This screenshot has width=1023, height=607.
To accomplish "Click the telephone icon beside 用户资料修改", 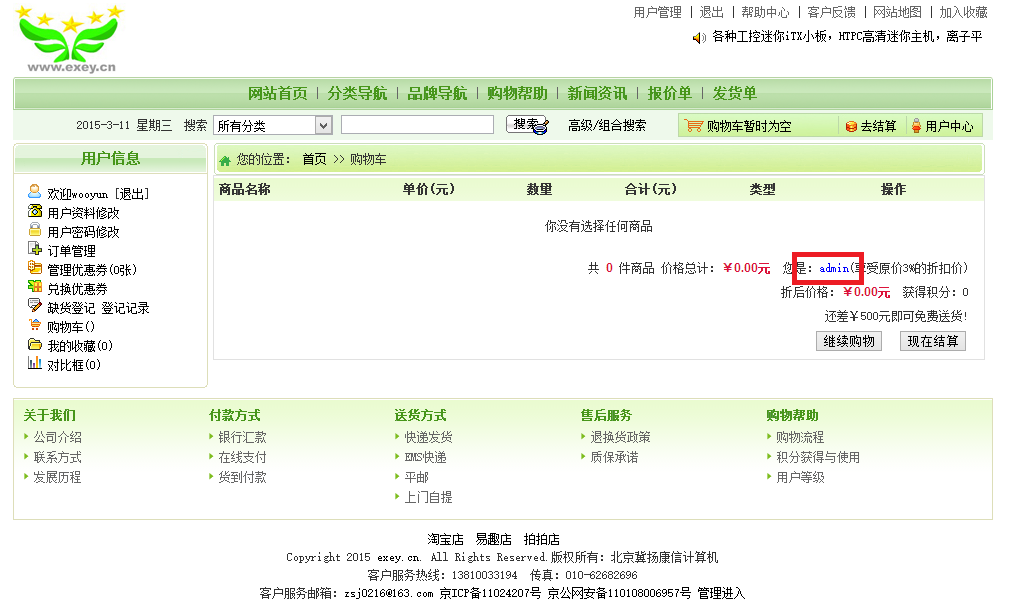I will tap(35, 211).
